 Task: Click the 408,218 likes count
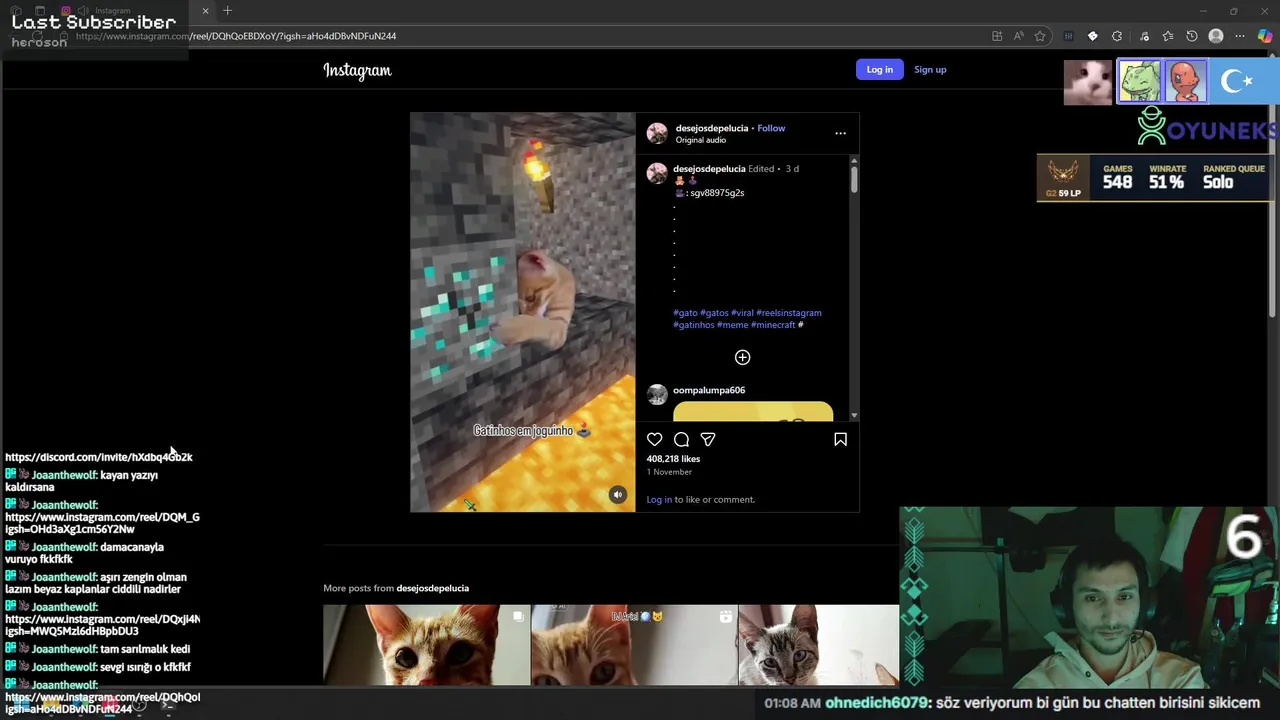click(x=673, y=459)
